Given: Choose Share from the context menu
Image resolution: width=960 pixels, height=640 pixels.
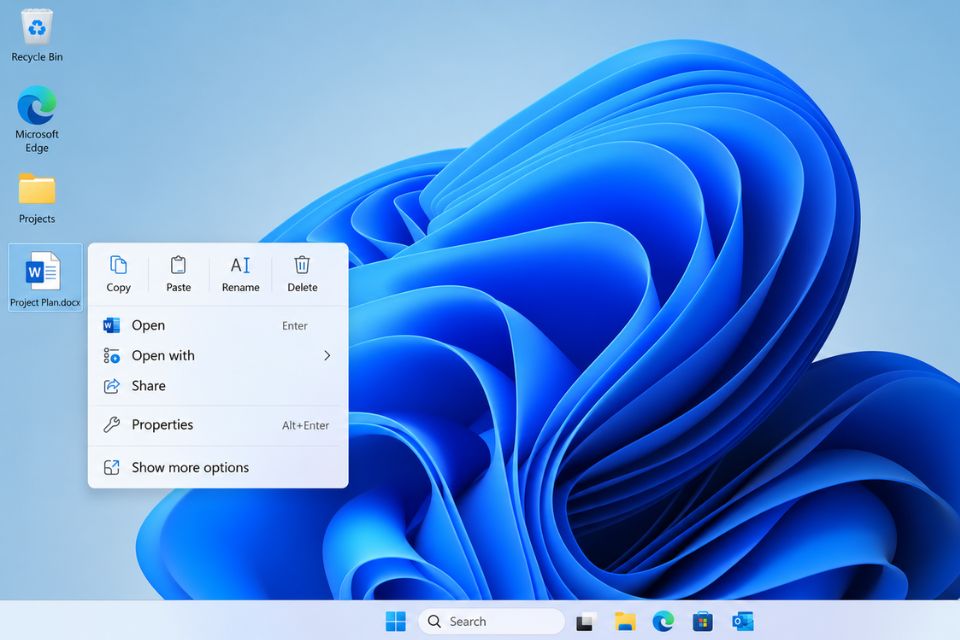Looking at the screenshot, I should (x=218, y=386).
